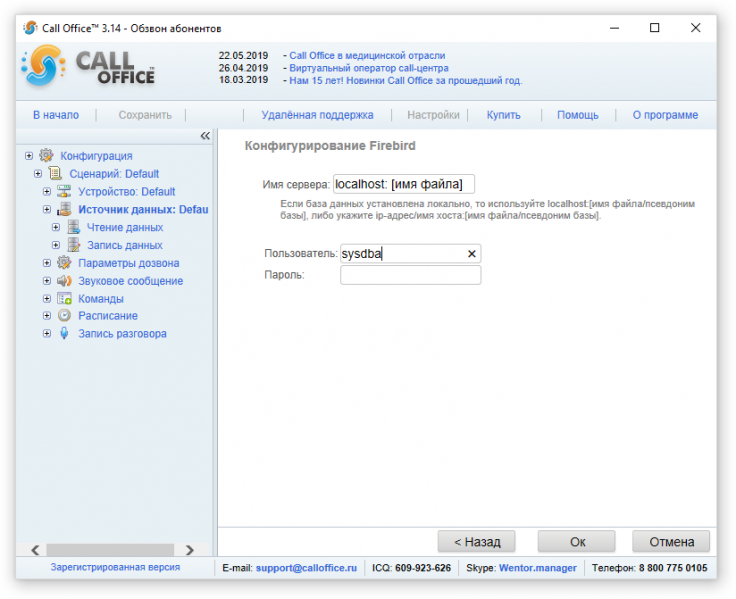The height and width of the screenshot is (599, 736).
Task: Click the Устройство: Default device icon
Action: 64,191
